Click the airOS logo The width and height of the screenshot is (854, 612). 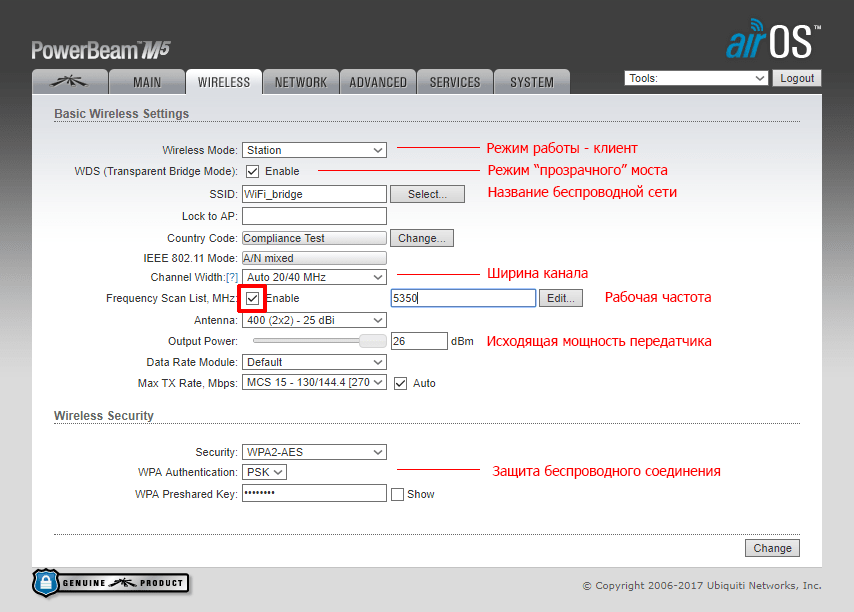click(x=772, y=40)
